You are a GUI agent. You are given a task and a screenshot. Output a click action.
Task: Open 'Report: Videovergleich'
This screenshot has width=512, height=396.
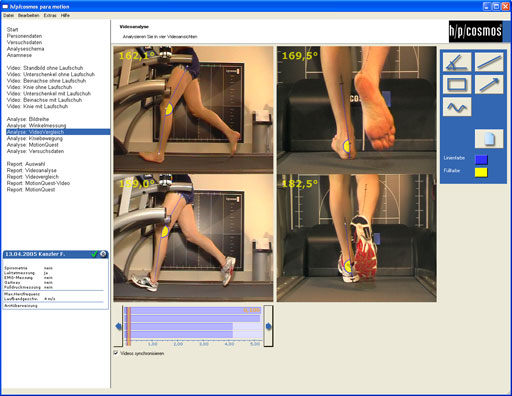[33, 177]
